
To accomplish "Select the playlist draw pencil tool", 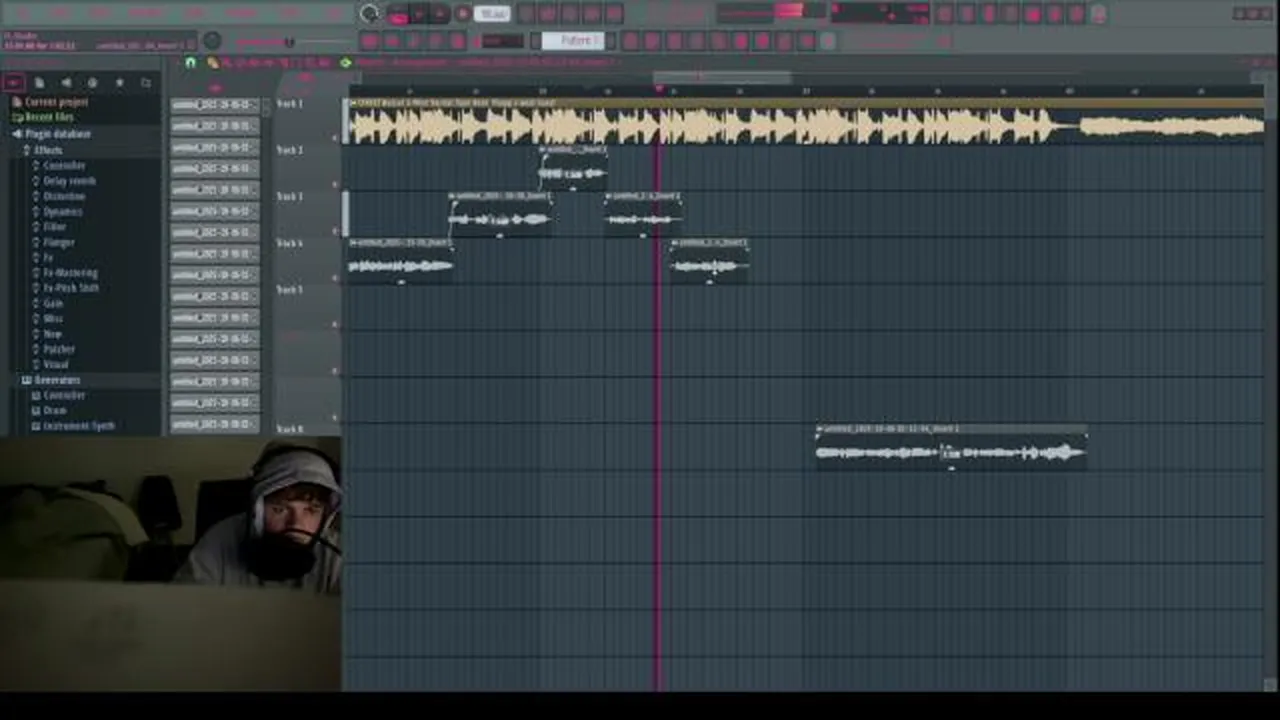I will (213, 63).
